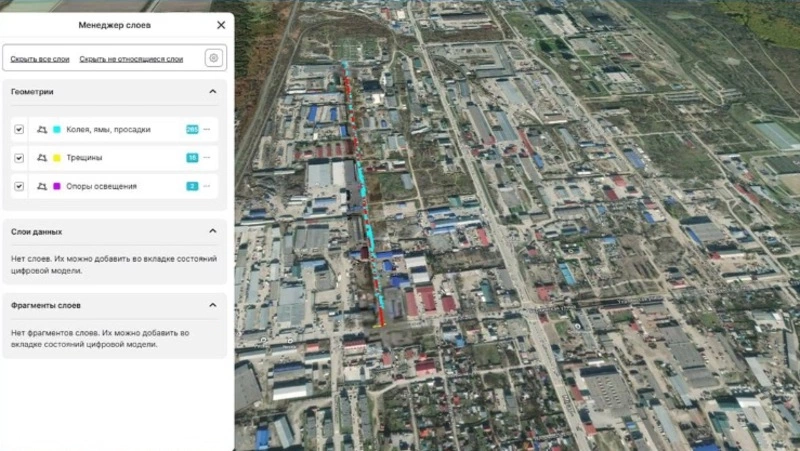Open layer manager settings gear
The width and height of the screenshot is (800, 451).
[x=214, y=58]
